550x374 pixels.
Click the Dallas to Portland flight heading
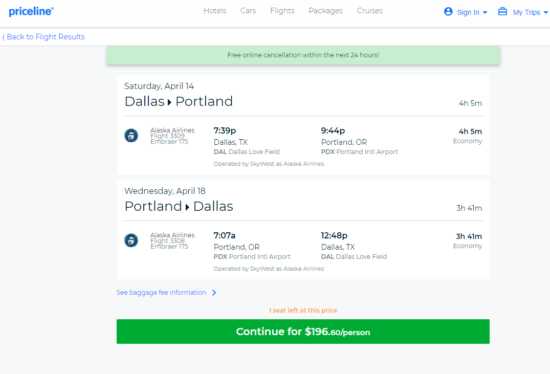click(x=179, y=101)
